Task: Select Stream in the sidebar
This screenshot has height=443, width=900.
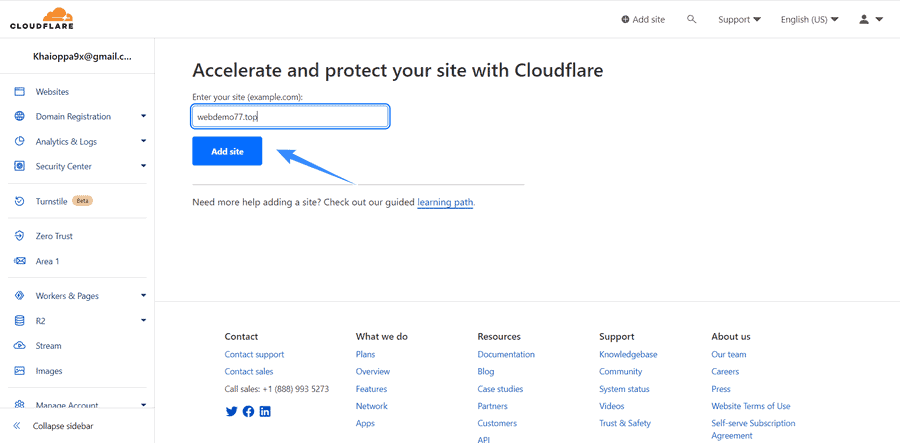Action: [x=48, y=346]
